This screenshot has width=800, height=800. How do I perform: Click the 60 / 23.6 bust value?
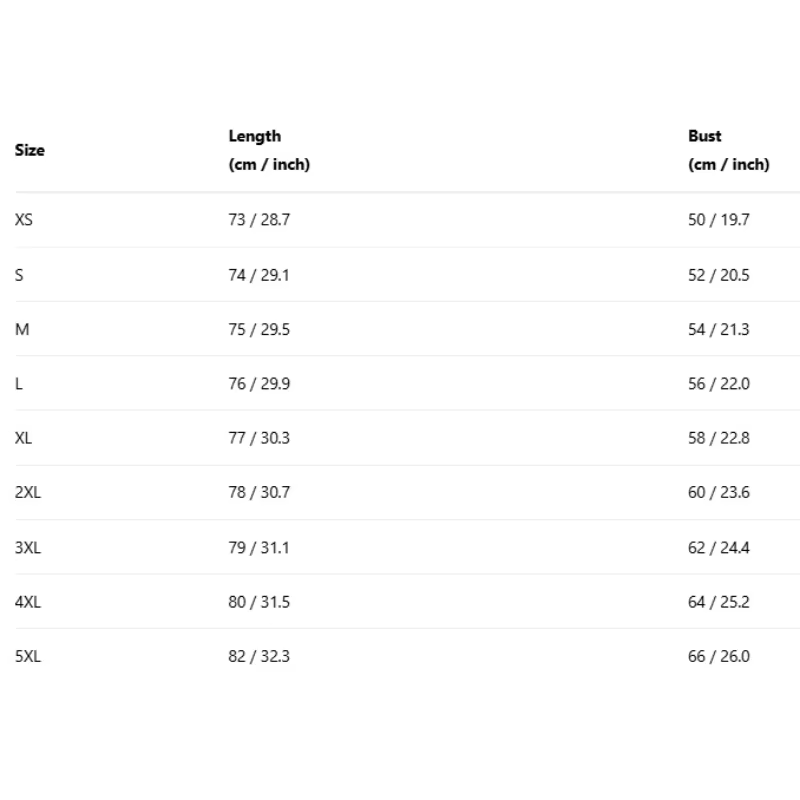719,492
